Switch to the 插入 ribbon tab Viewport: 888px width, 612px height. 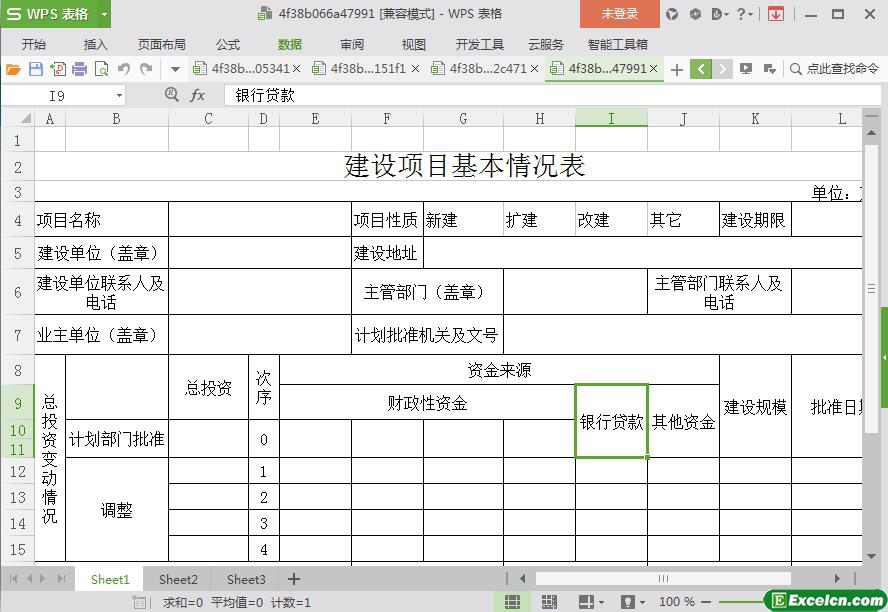95,44
